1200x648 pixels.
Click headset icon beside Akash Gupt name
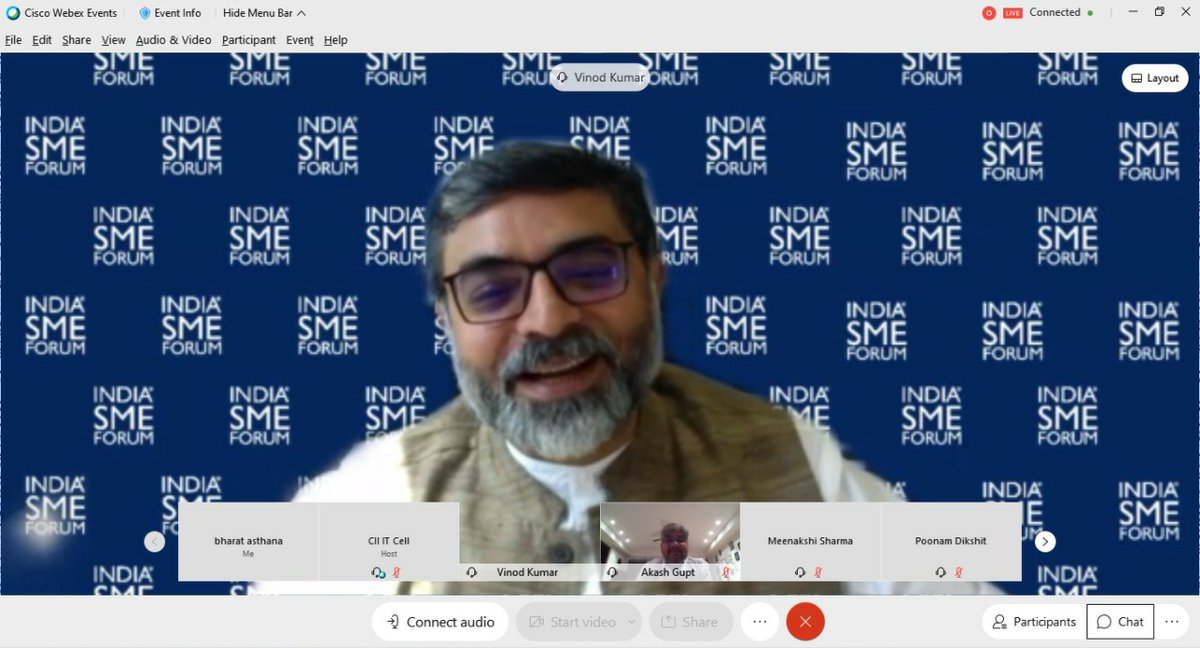(x=612, y=572)
